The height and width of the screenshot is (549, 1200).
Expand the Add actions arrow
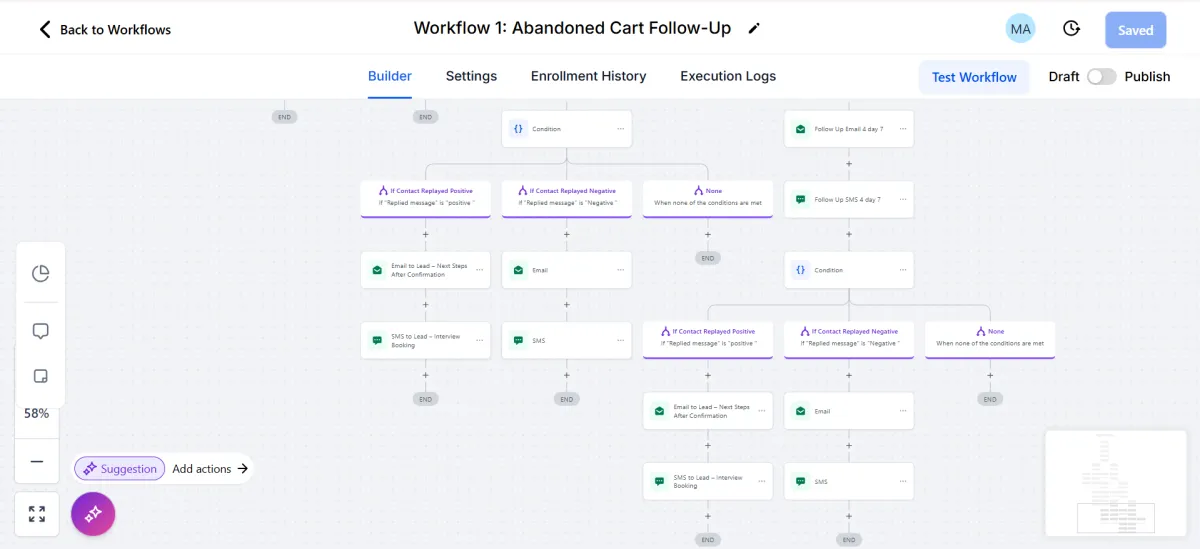pos(243,468)
